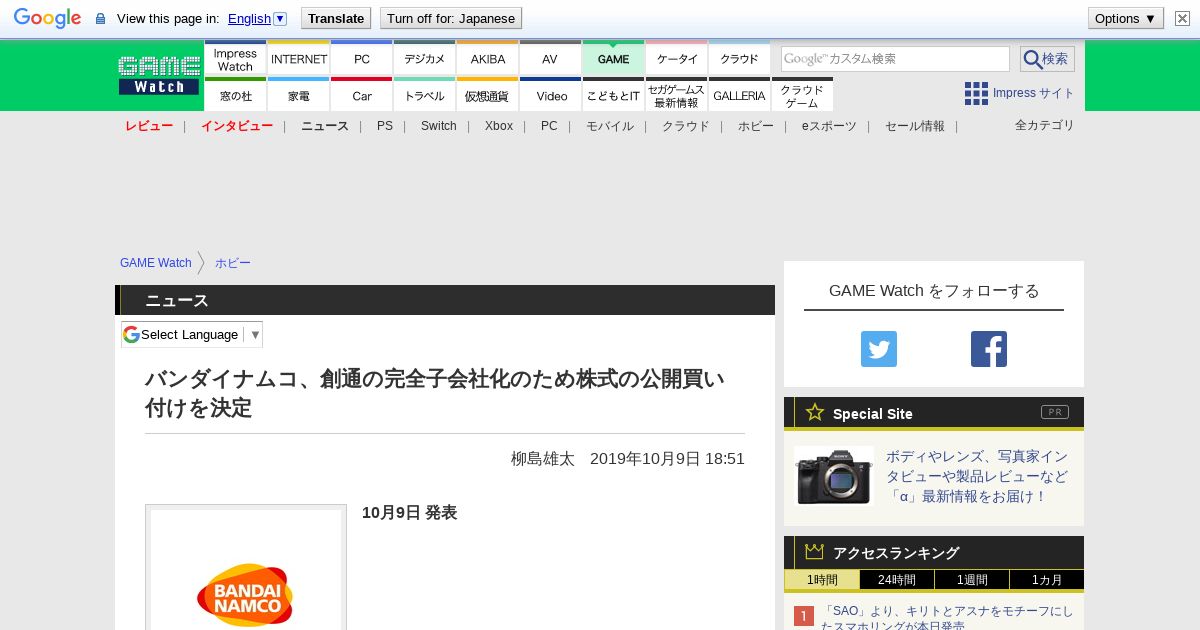Click the Impress site grid icon
1200x630 pixels.
pos(976,93)
